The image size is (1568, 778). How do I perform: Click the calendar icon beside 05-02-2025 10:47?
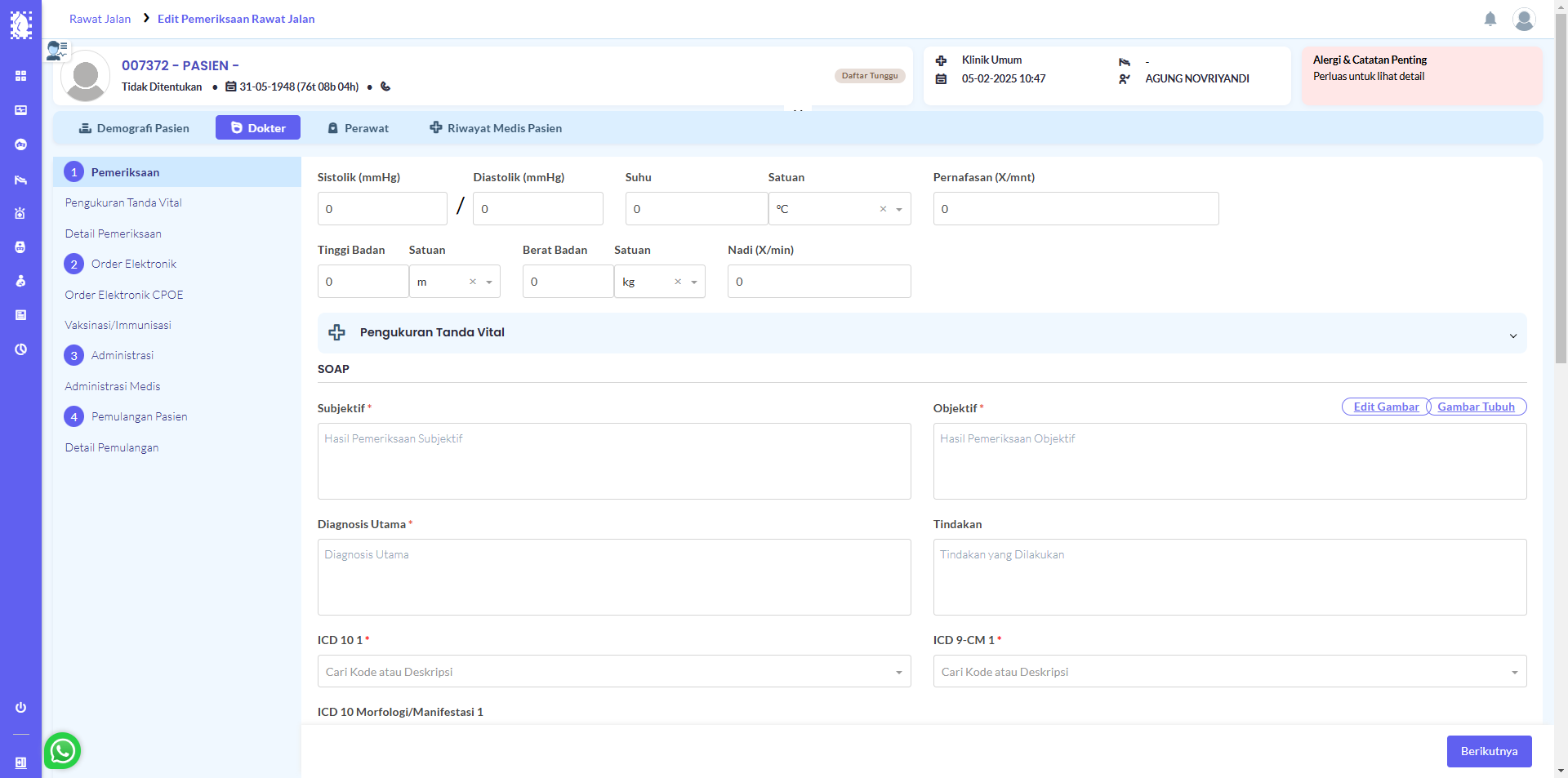(941, 79)
